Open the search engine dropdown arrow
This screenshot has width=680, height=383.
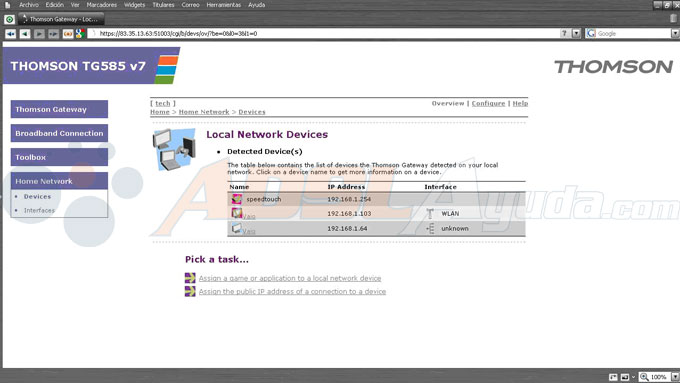tap(675, 33)
